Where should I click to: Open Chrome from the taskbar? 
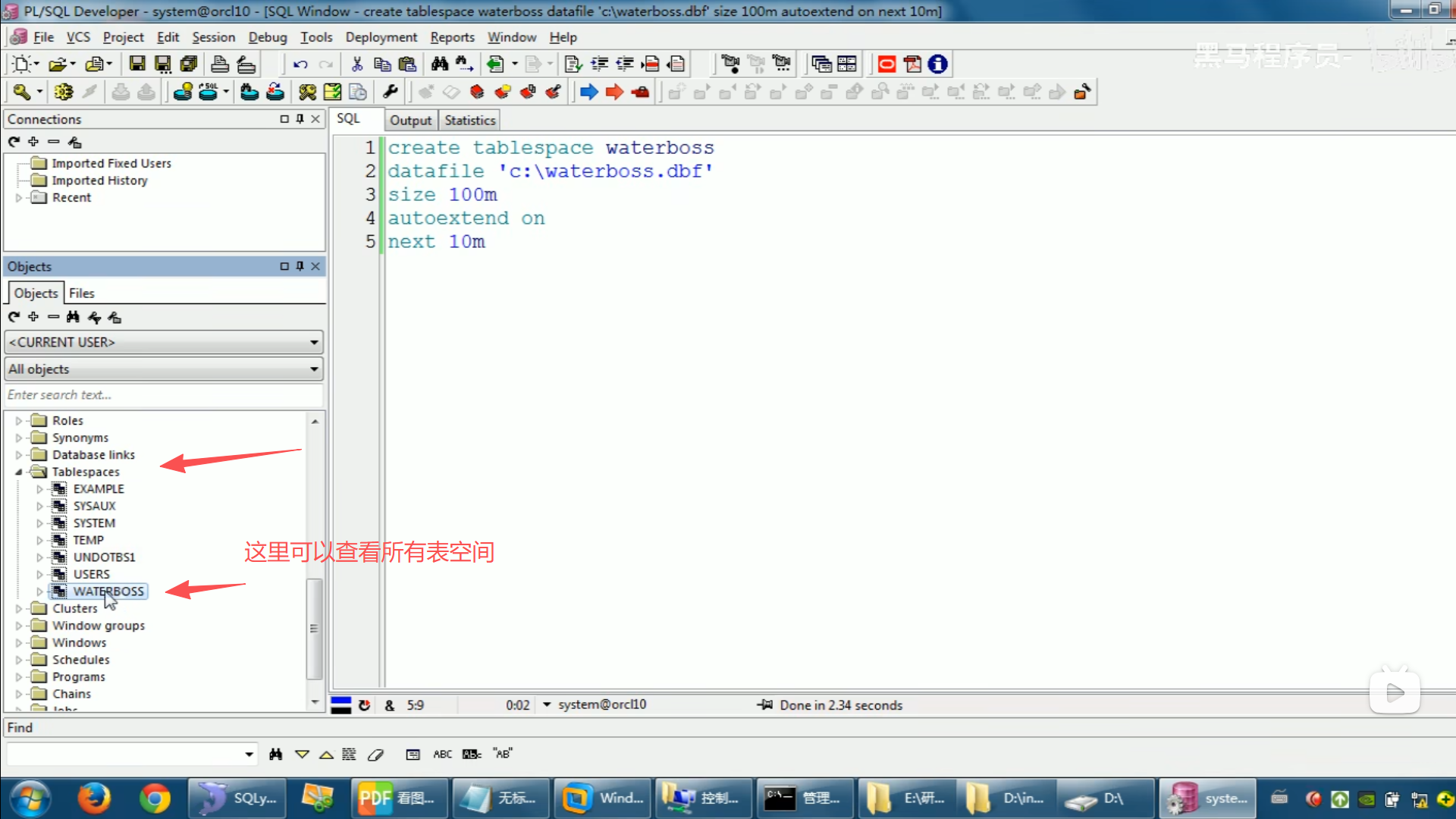pyautogui.click(x=155, y=799)
